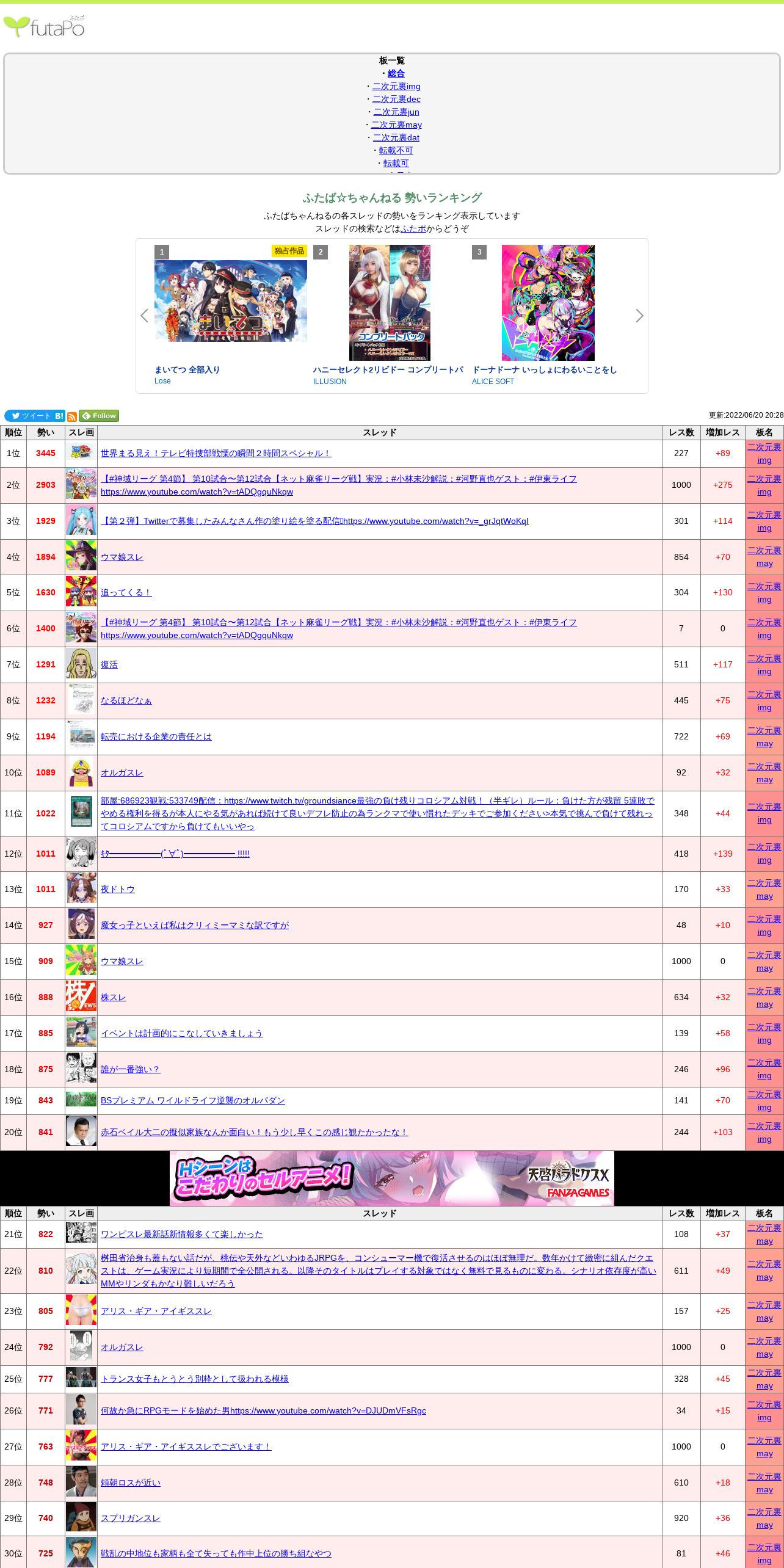This screenshot has width=784, height=1568.
Task: Open the 頼朝ロスが近い thread
Action: (131, 1483)
